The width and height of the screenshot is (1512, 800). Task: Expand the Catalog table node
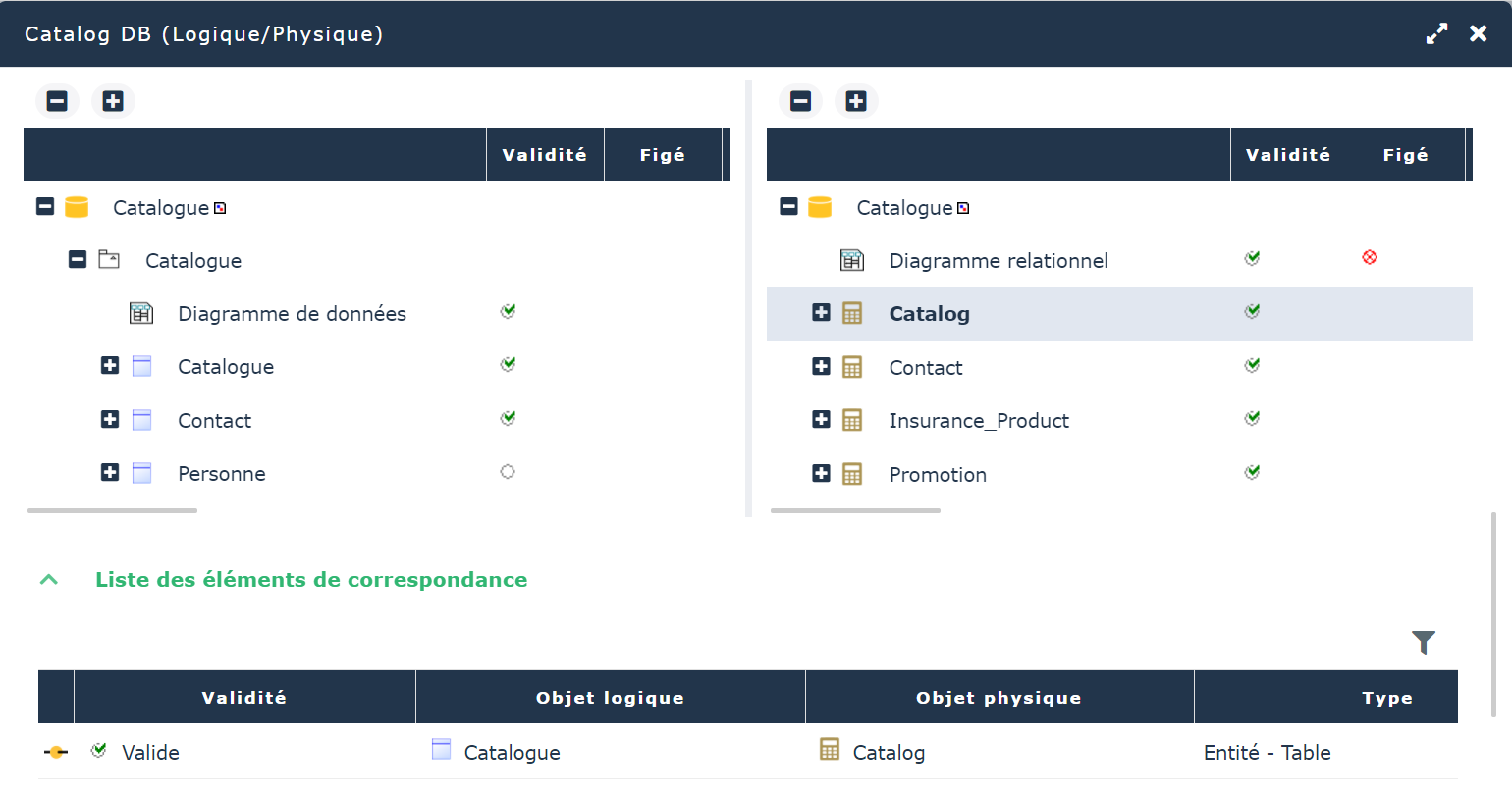point(822,313)
